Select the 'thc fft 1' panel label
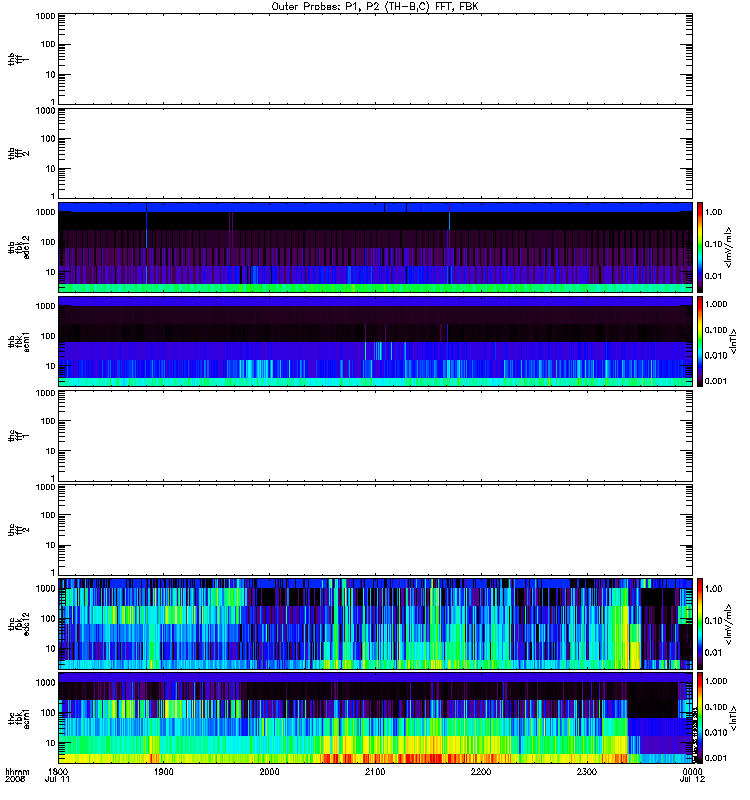The height and width of the screenshot is (800, 750). [18, 435]
